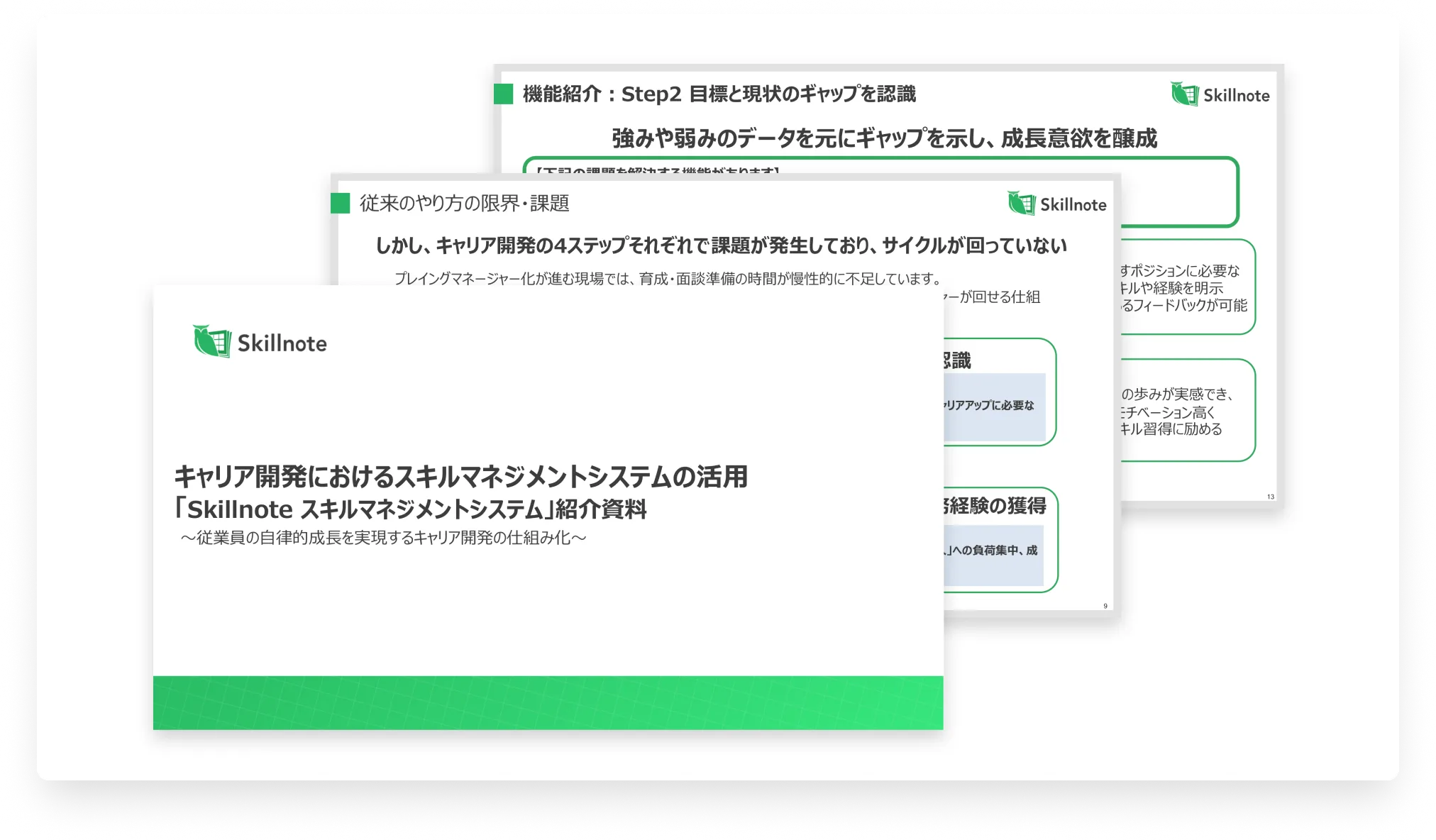Click the Skillnote wordmark on the middle slide
This screenshot has width=1436, height=840.
pos(1073,205)
